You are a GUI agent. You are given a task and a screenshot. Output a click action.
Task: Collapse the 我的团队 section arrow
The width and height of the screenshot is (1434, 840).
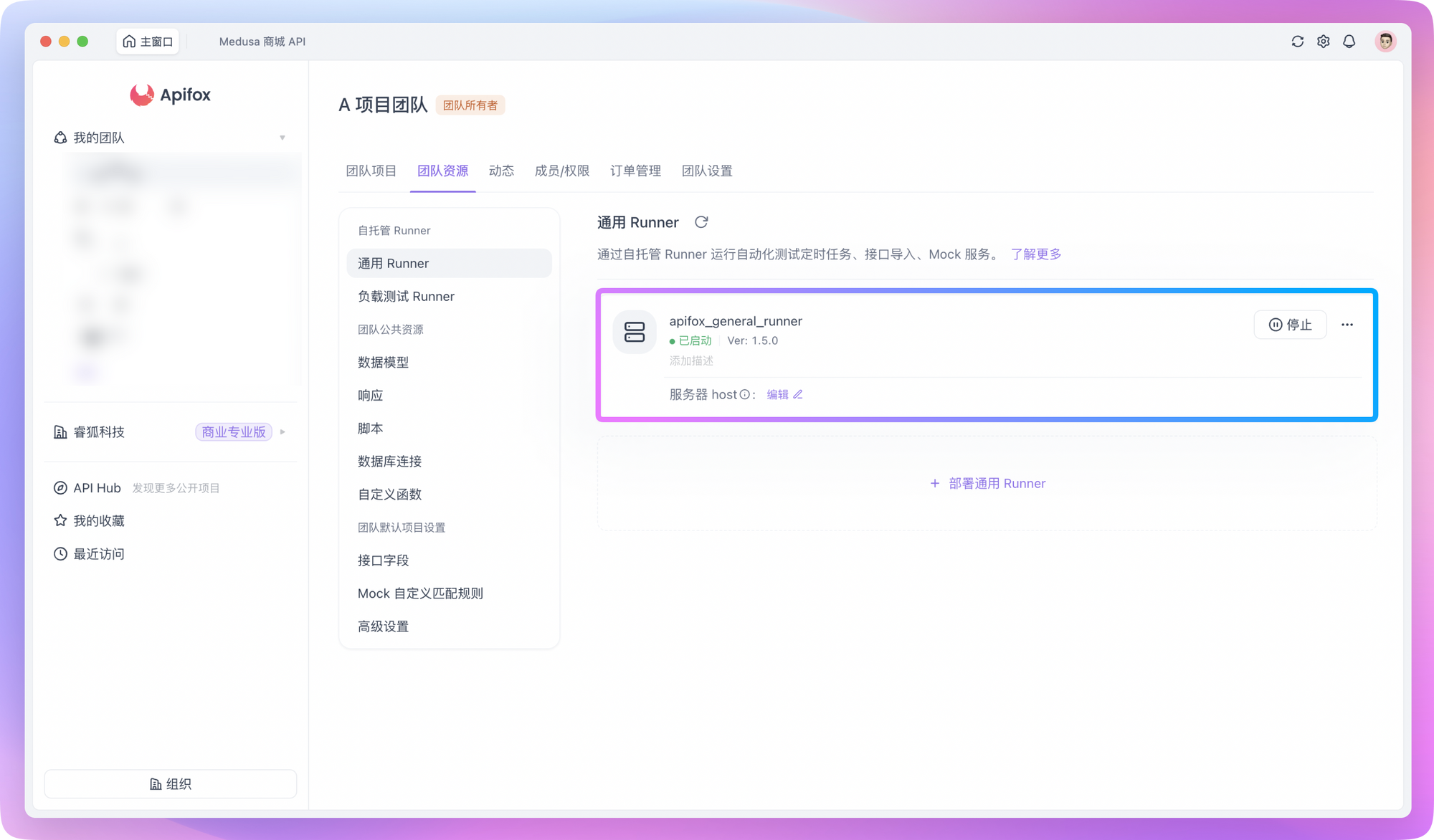pyautogui.click(x=282, y=138)
